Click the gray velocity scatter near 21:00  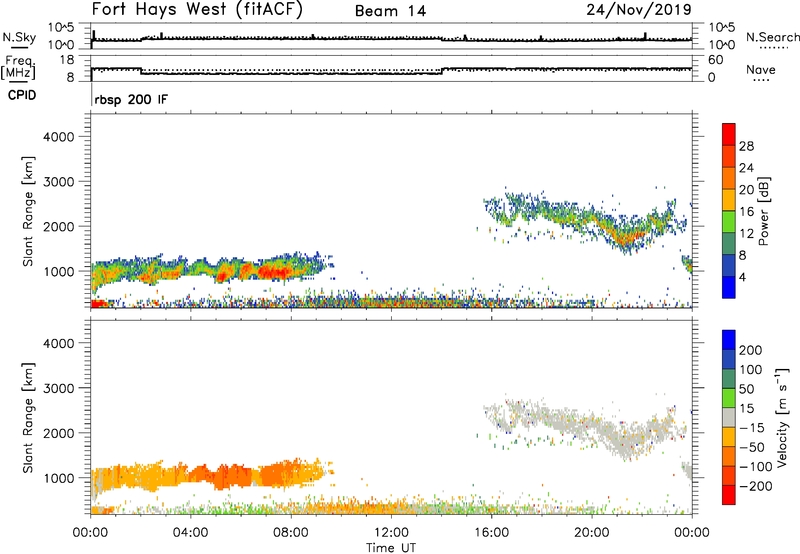620,439
